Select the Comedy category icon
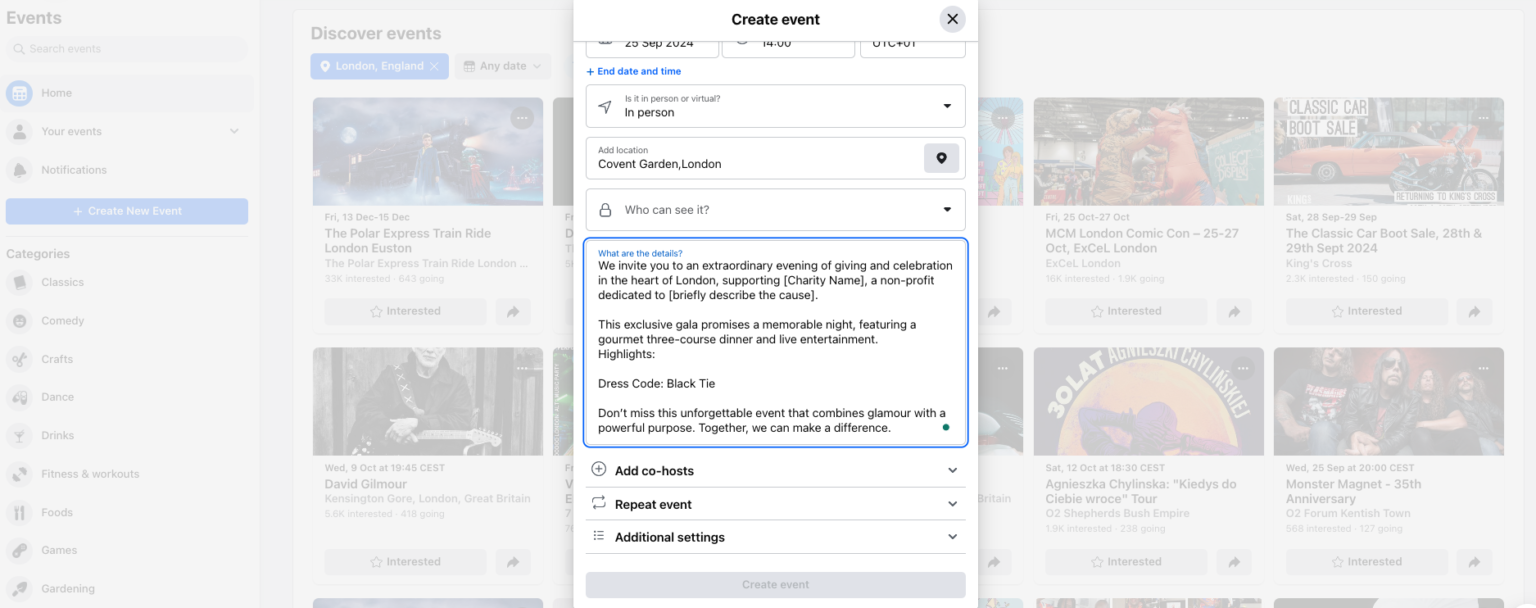This screenshot has height=608, width=1536. (19, 320)
